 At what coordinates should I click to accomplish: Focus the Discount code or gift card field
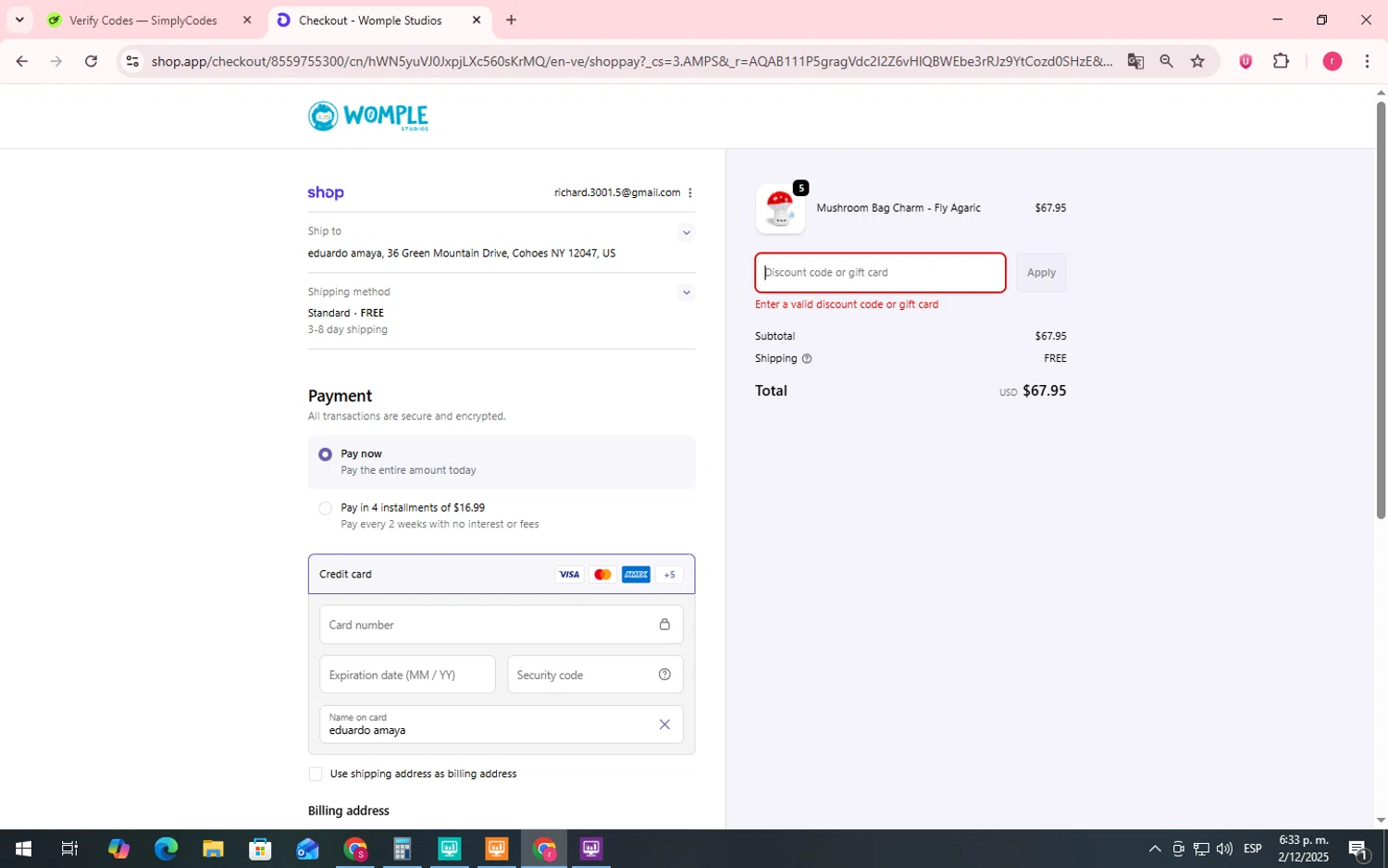pyautogui.click(x=880, y=273)
